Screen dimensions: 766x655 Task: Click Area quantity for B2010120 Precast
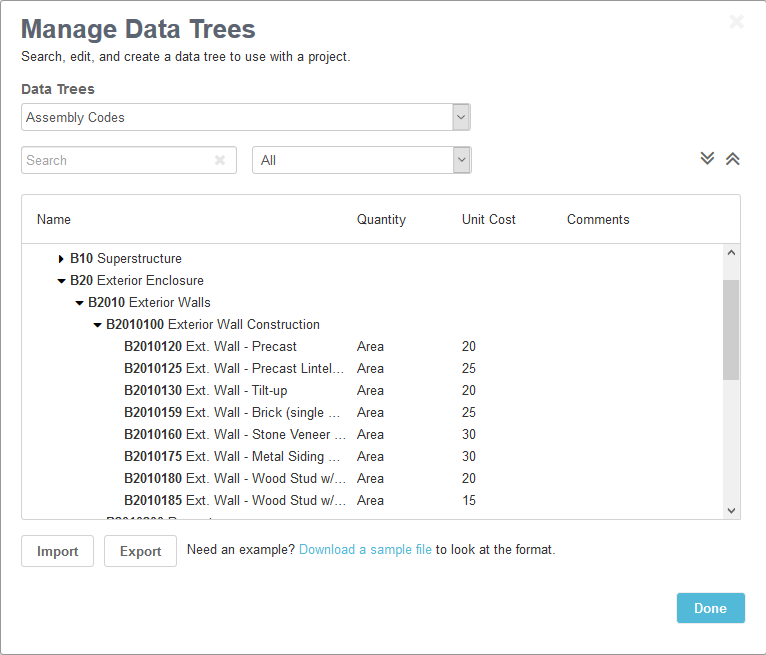(370, 346)
